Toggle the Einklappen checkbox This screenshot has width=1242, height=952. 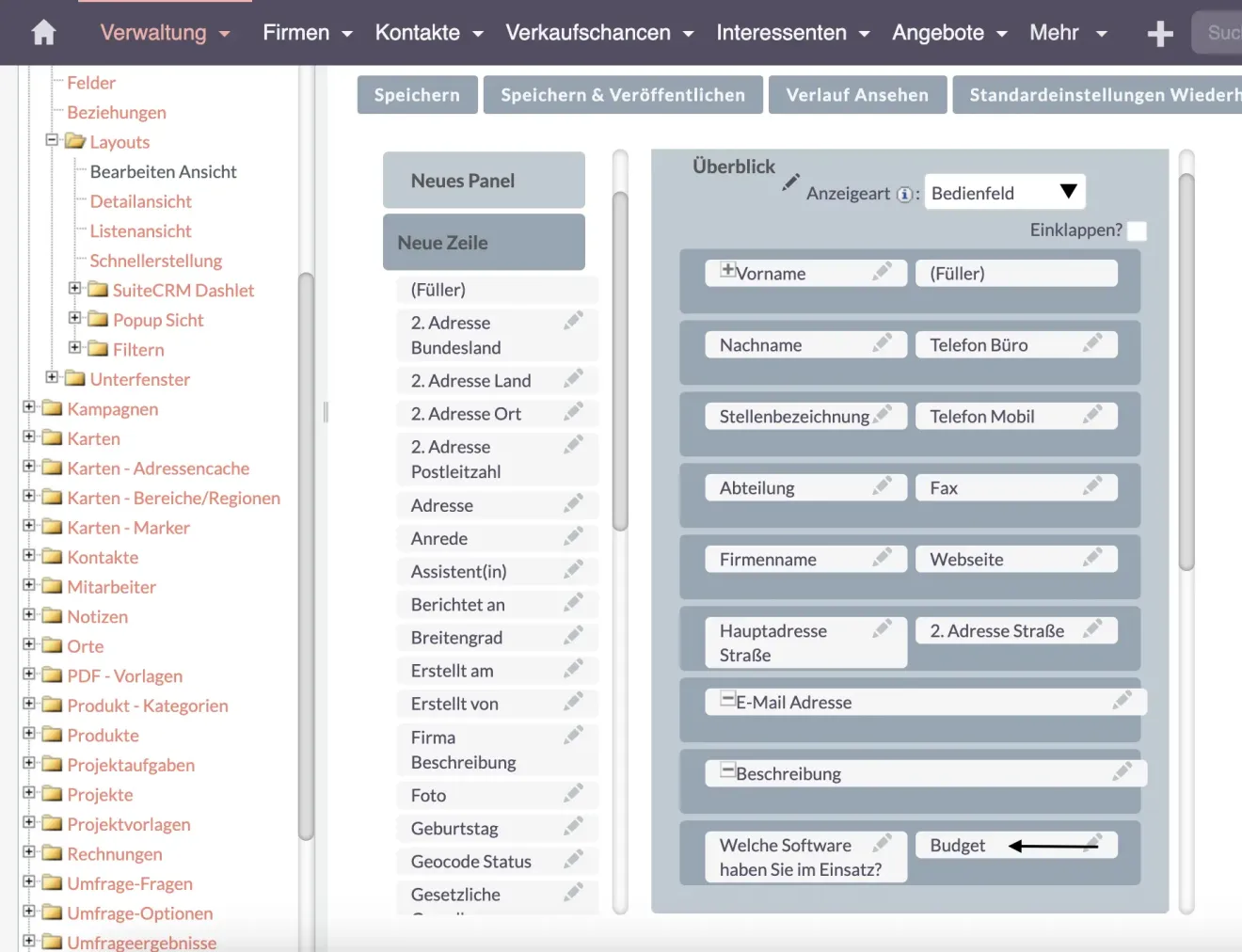click(x=1137, y=230)
